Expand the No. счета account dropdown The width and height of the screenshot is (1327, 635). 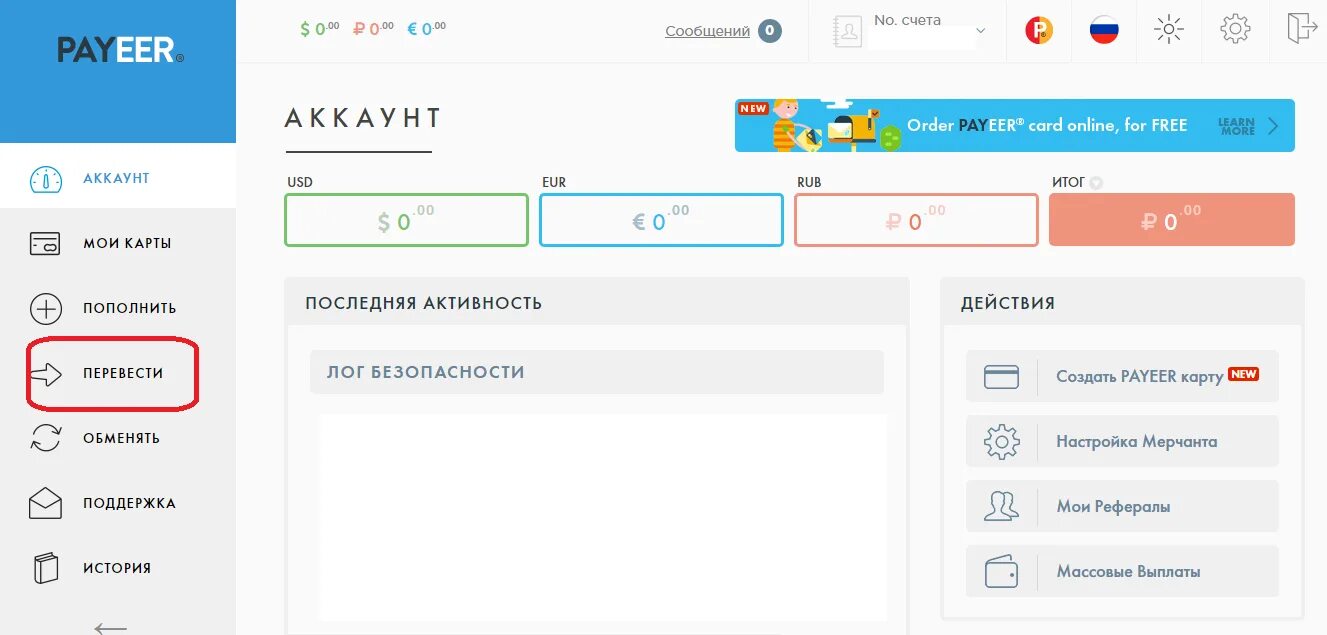(x=980, y=31)
